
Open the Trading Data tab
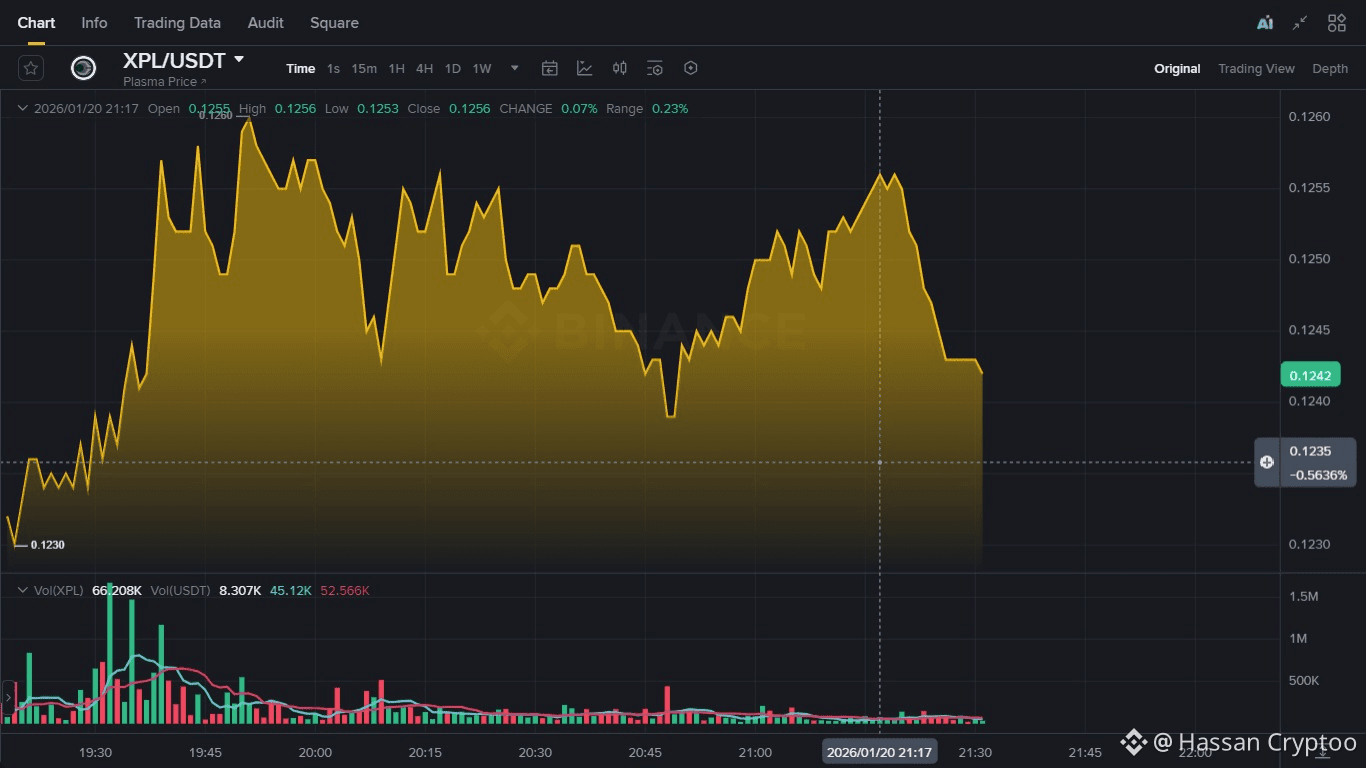pos(177,22)
